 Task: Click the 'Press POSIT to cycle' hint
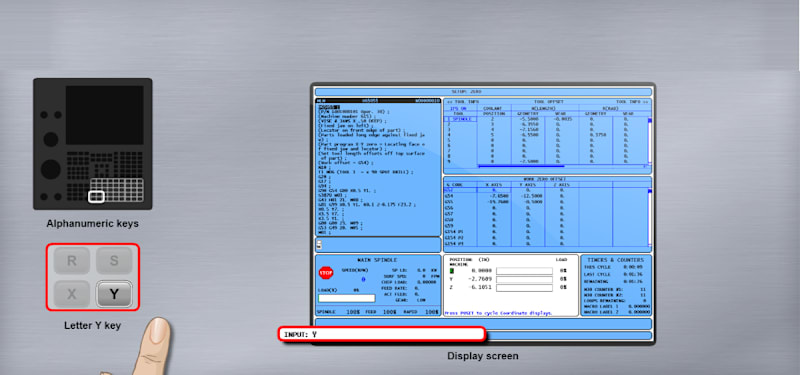(498, 313)
